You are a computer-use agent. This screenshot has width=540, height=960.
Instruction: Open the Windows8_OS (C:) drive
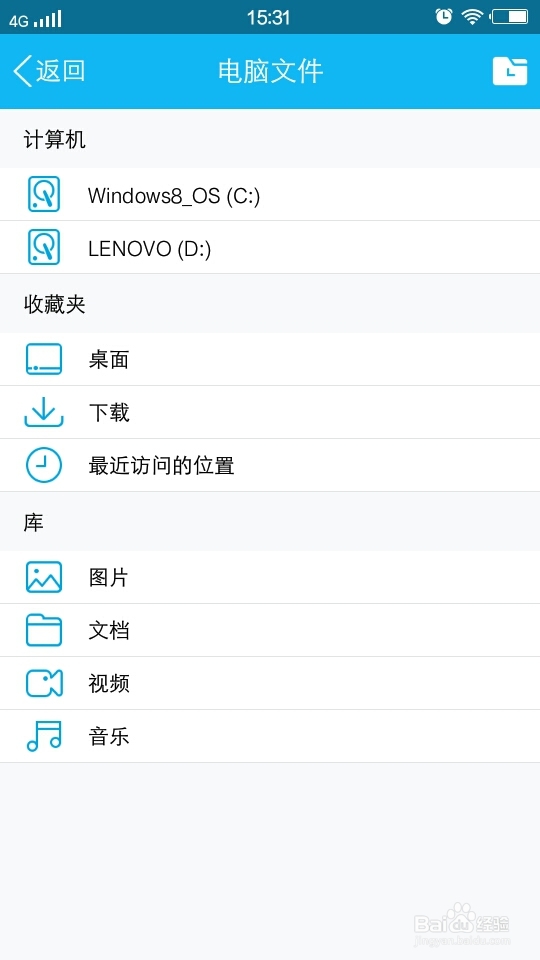pyautogui.click(x=270, y=195)
